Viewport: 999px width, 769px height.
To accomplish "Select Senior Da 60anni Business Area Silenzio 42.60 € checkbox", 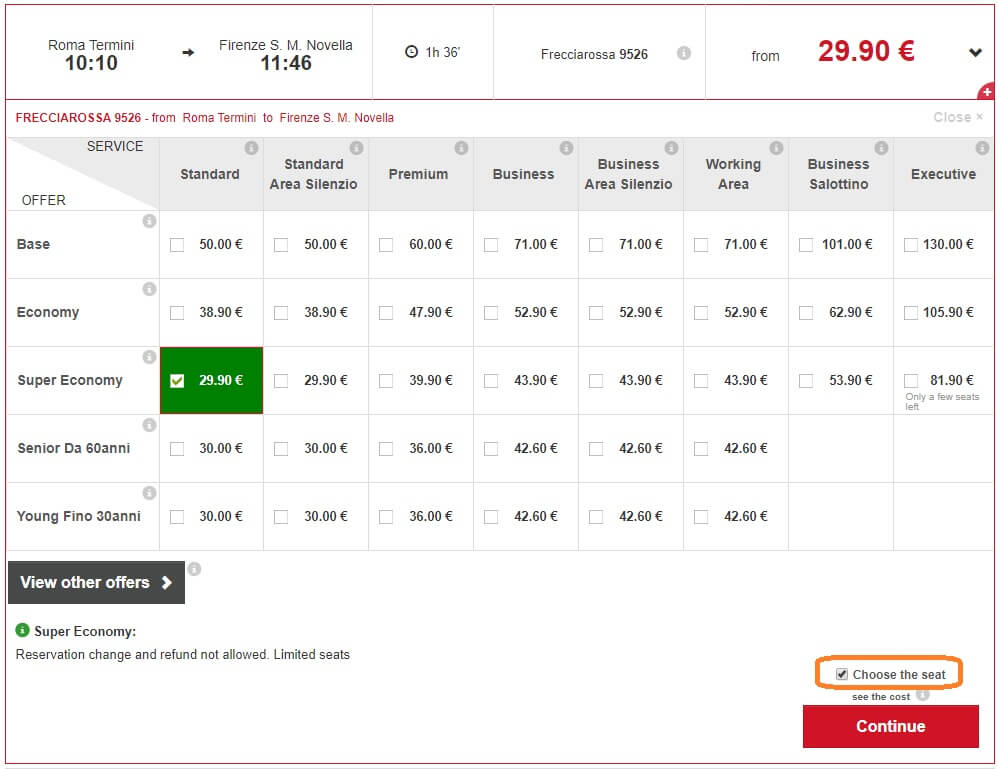I will click(x=596, y=449).
